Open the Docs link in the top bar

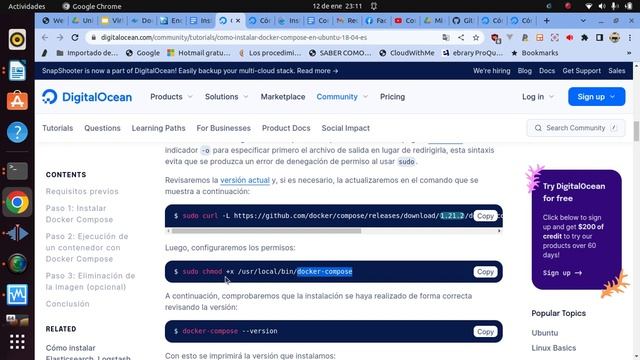point(547,71)
